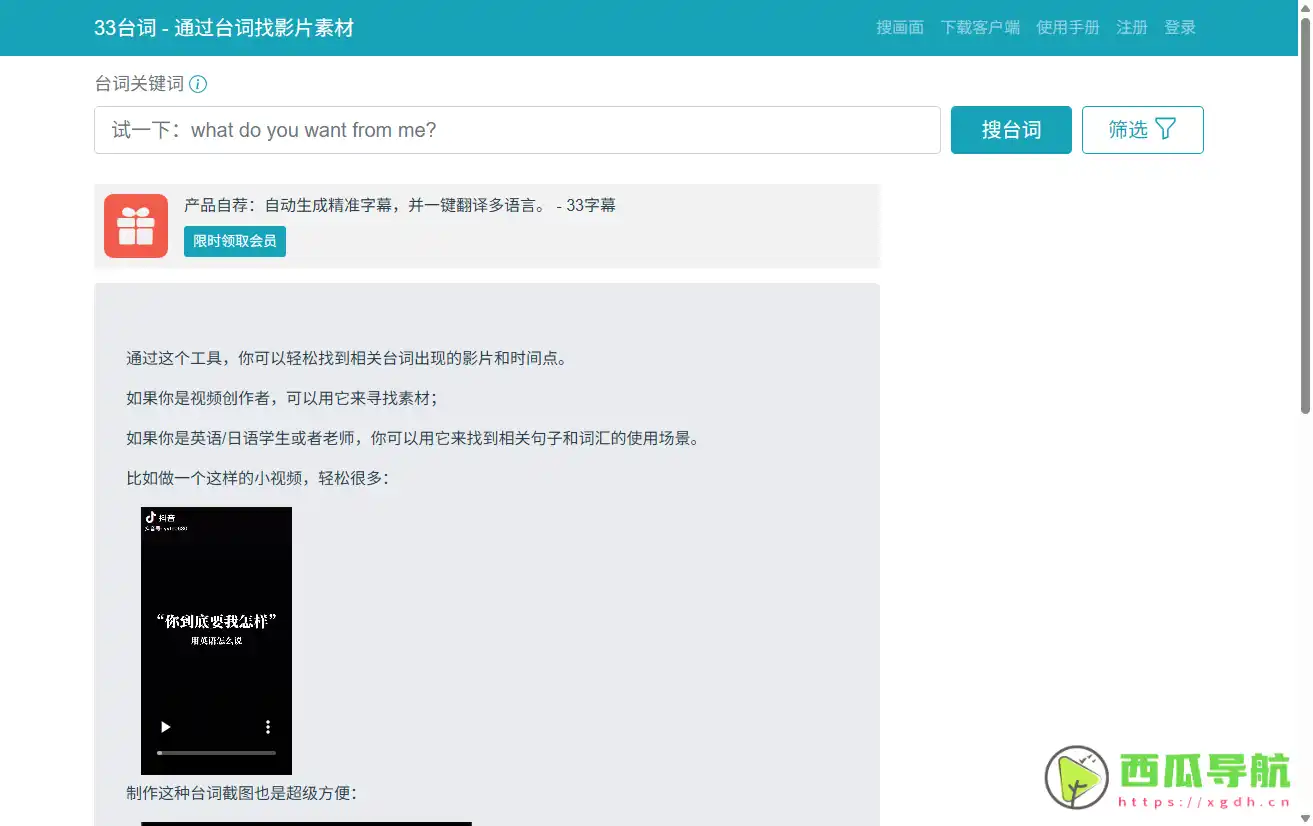Click the 登录 login link
The height and width of the screenshot is (826, 1313).
coord(1179,27)
